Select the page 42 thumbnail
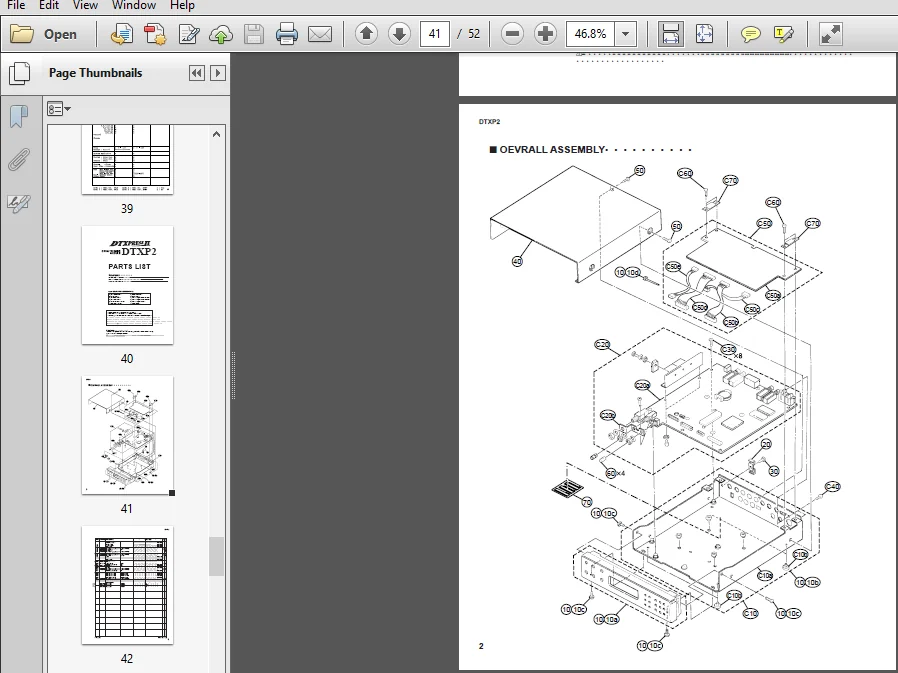Viewport: 898px width, 673px height. tap(127, 585)
